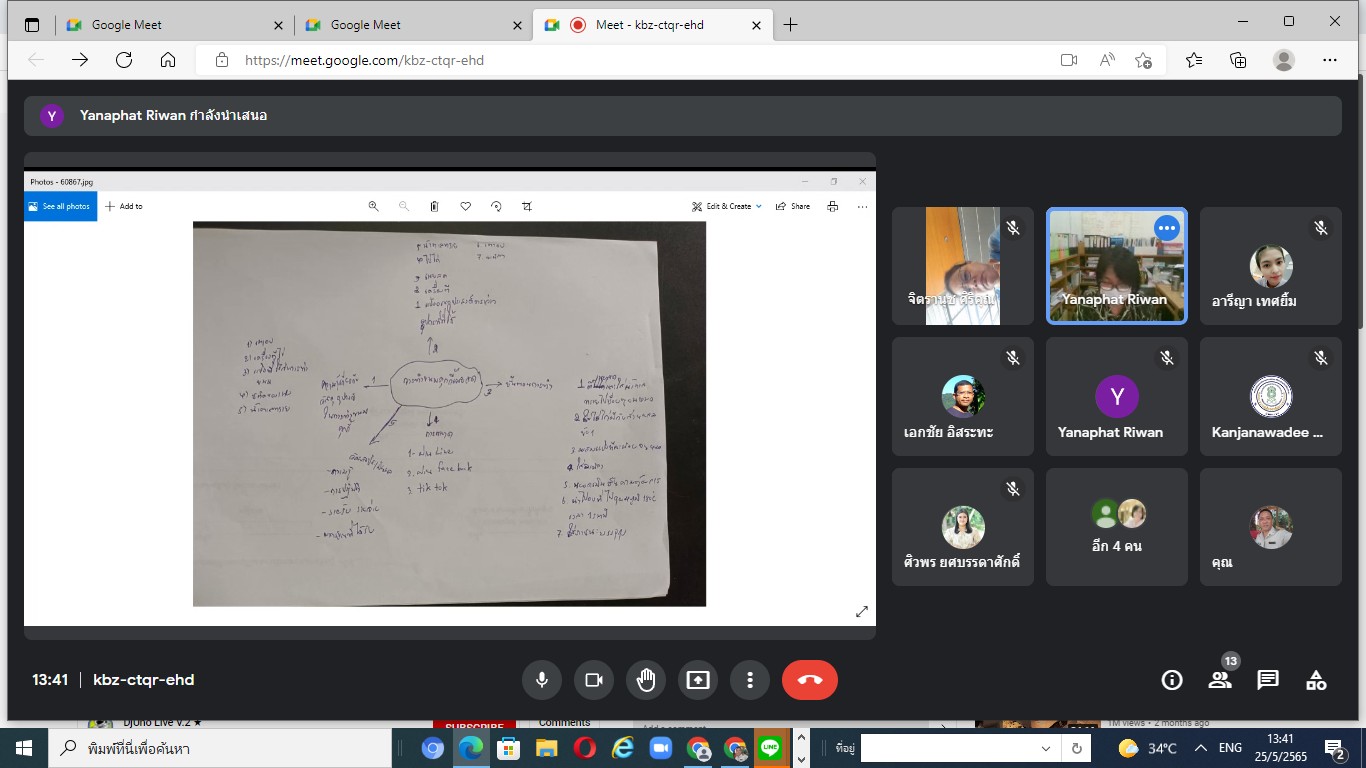
Task: Open options on Yanaphat Riwan video tile
Action: (1166, 228)
